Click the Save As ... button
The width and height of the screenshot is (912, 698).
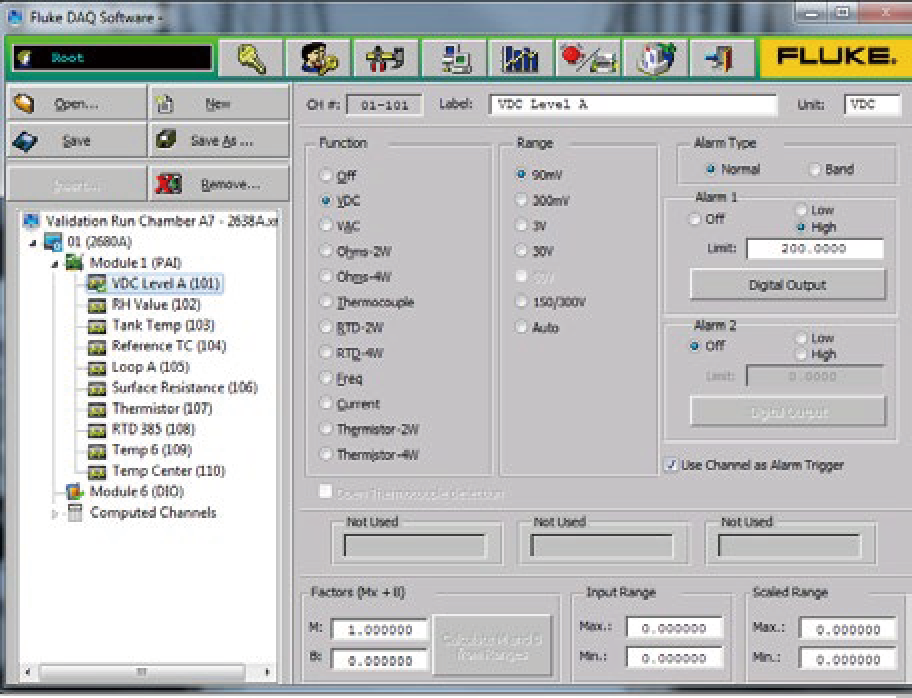(219, 140)
